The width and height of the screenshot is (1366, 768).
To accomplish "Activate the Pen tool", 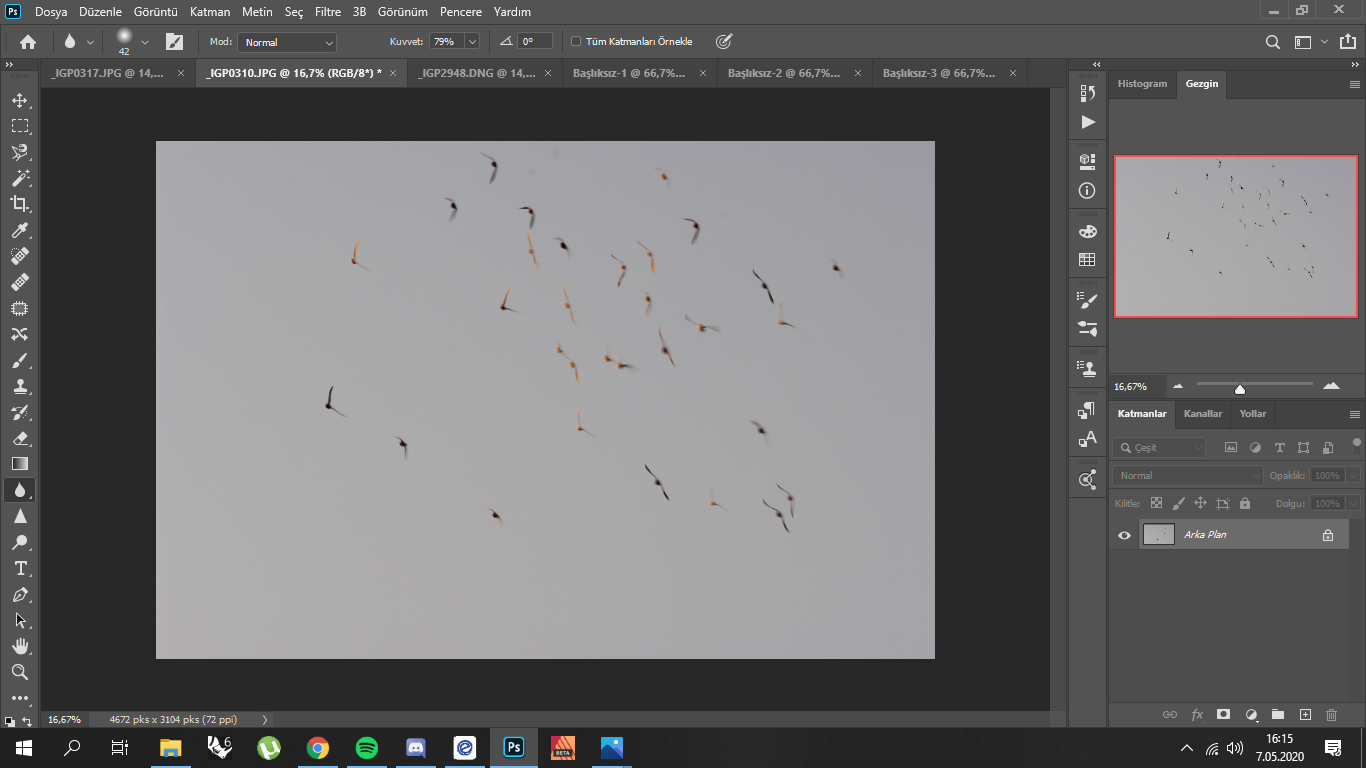I will pos(19,594).
